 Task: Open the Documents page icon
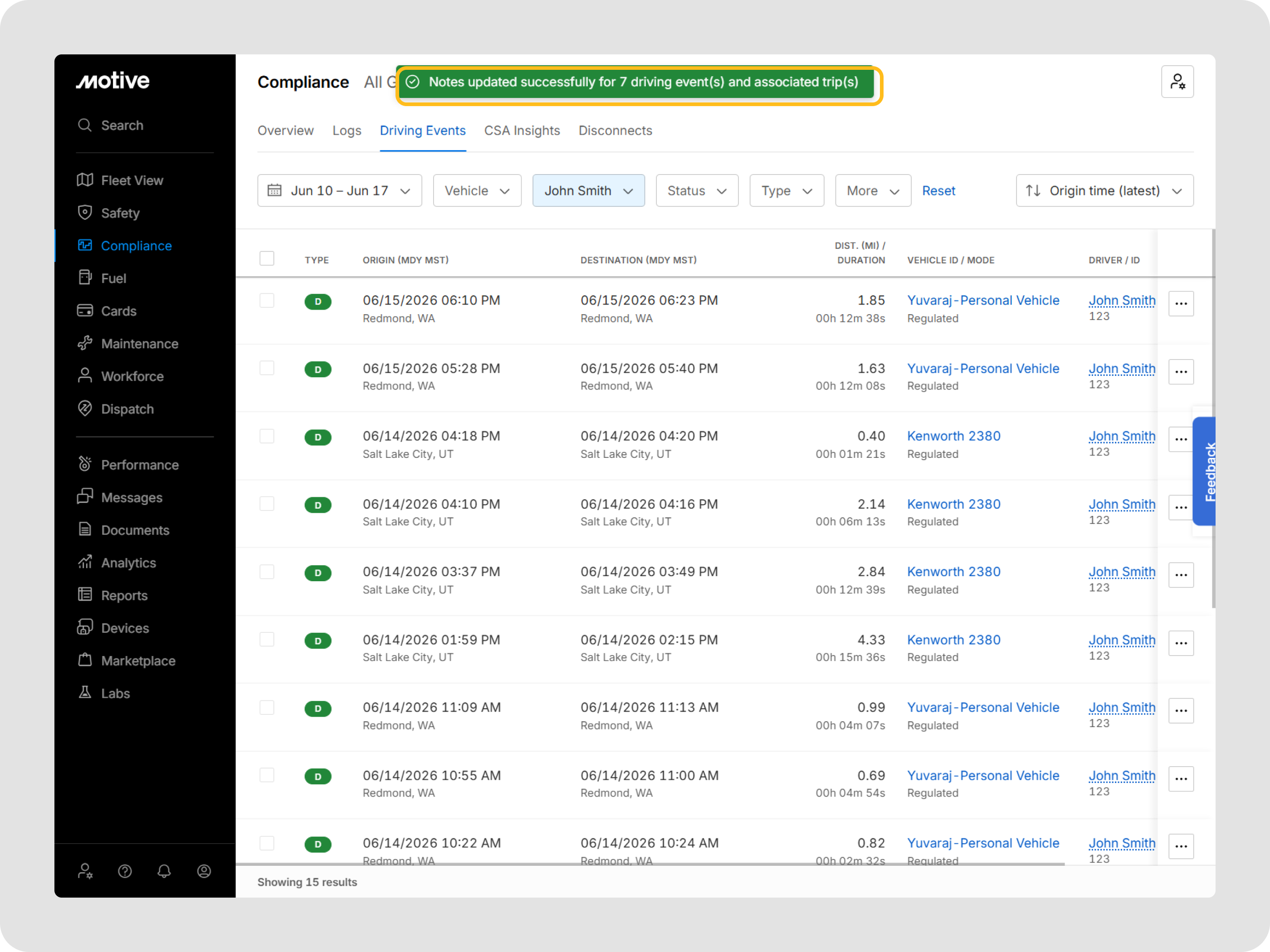coord(85,529)
